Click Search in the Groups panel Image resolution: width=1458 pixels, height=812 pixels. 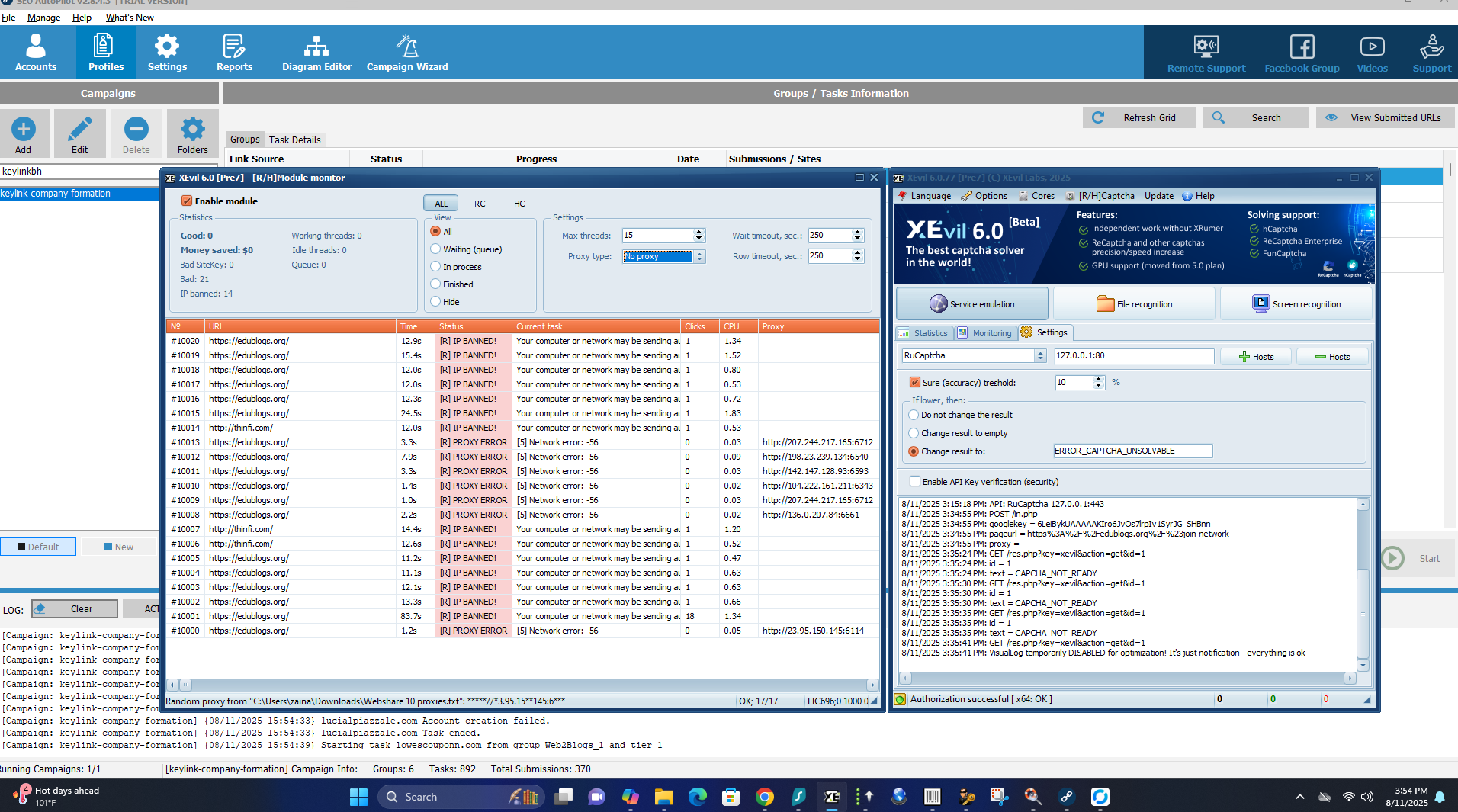pyautogui.click(x=1255, y=117)
